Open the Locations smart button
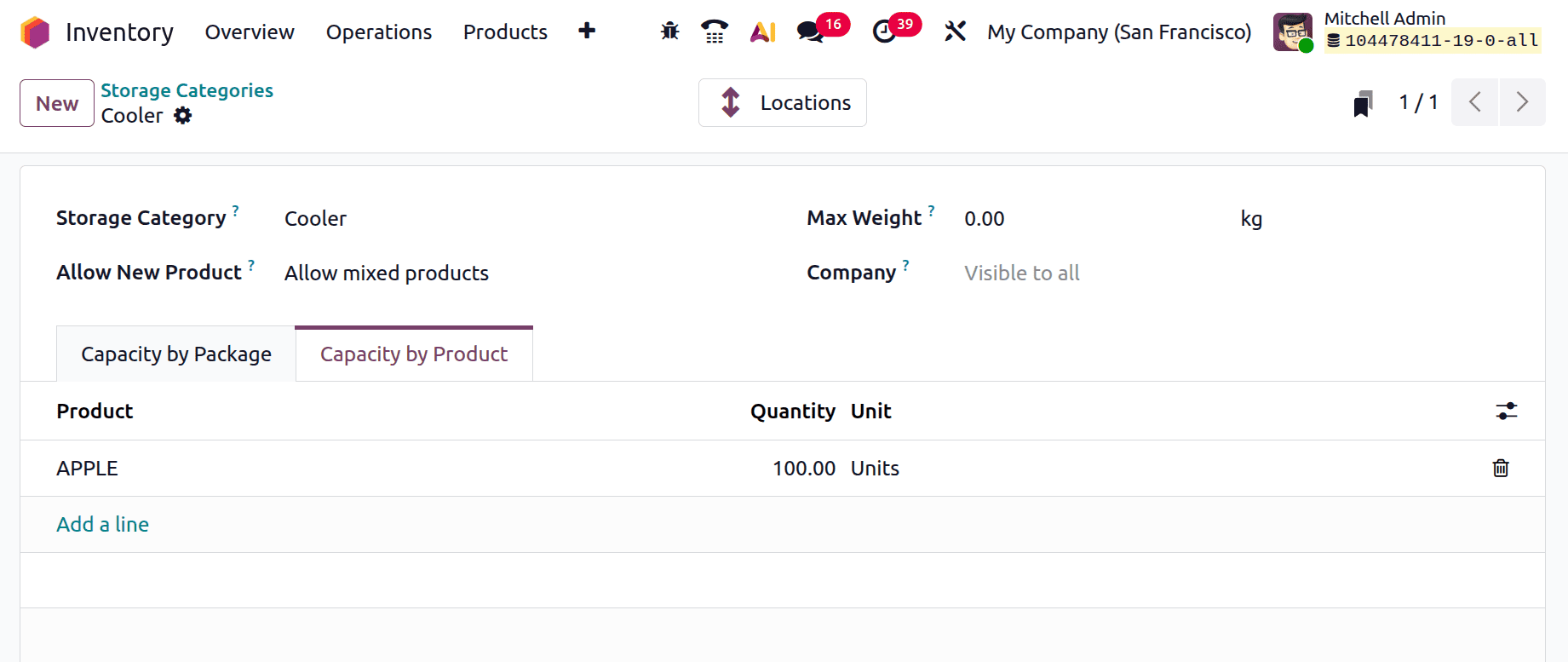1568x662 pixels. pos(782,103)
